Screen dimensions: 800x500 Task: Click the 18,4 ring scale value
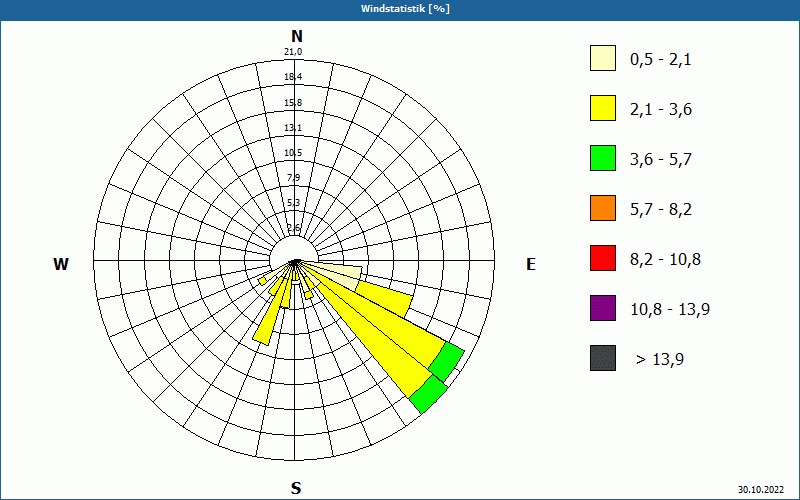(x=293, y=77)
